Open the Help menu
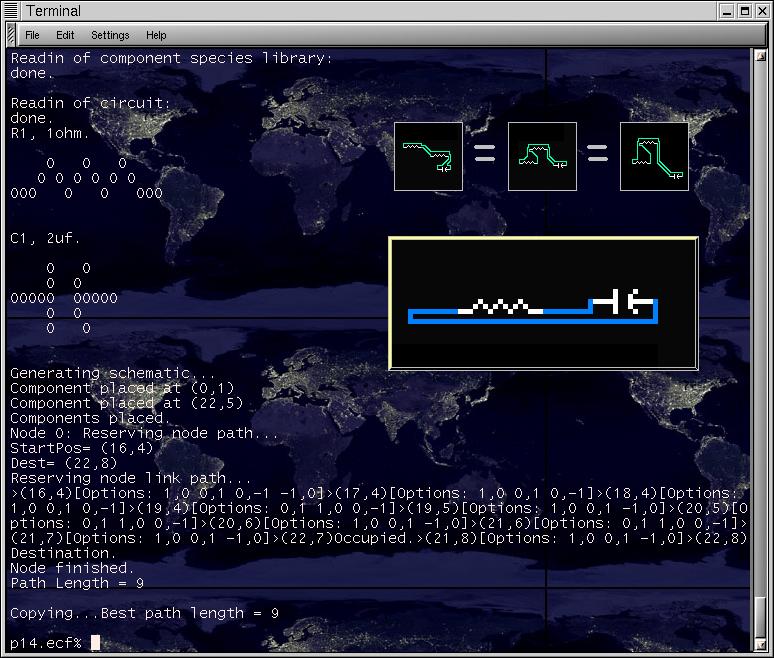This screenshot has height=658, width=774. tap(156, 35)
